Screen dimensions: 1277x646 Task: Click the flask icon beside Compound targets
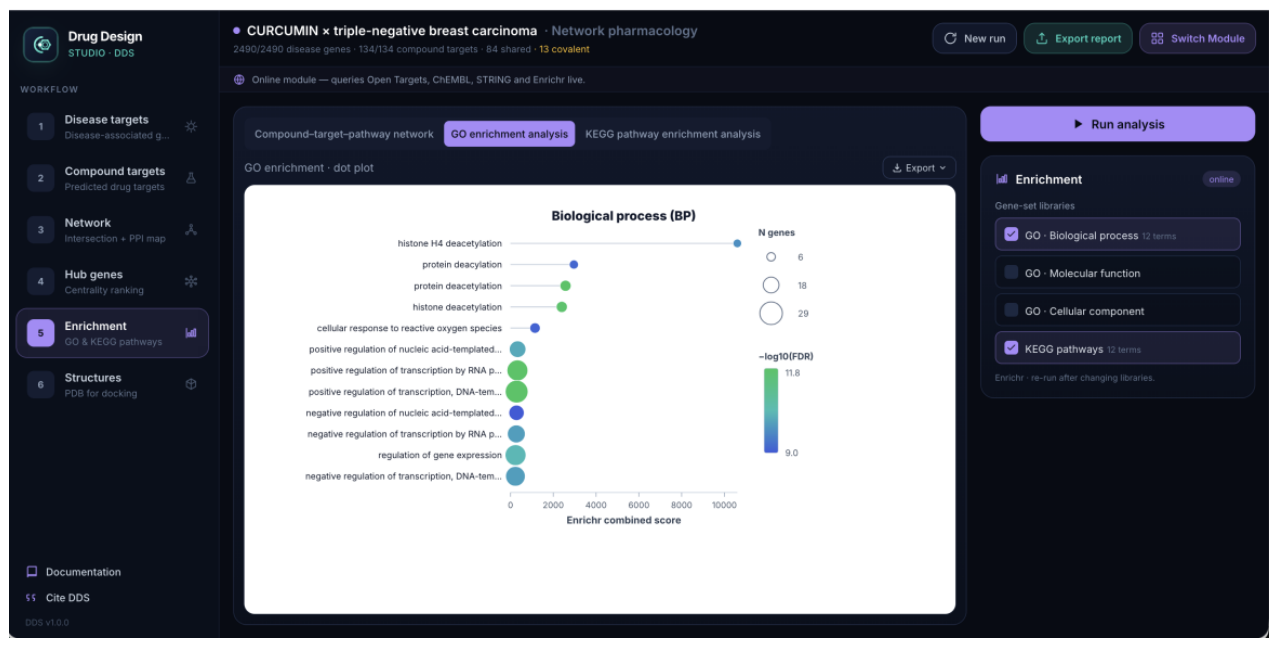[x=191, y=178]
